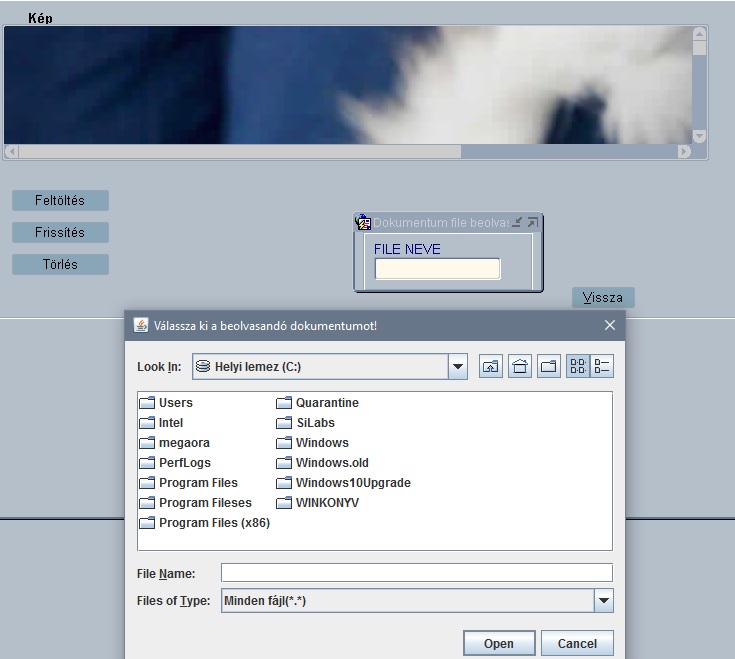Click the Java icon in dialog title
This screenshot has width=735, height=659.
coord(141,325)
